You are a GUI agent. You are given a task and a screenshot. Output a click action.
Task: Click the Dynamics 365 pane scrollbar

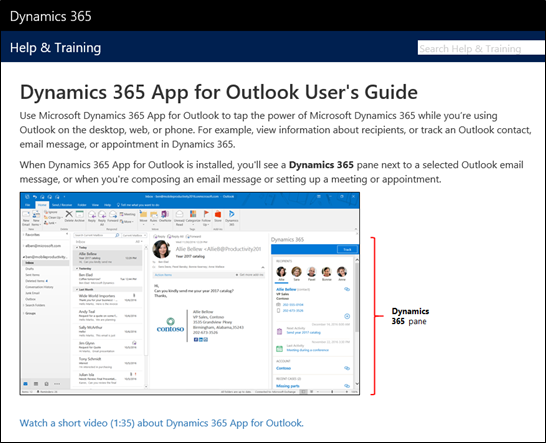tap(357, 298)
